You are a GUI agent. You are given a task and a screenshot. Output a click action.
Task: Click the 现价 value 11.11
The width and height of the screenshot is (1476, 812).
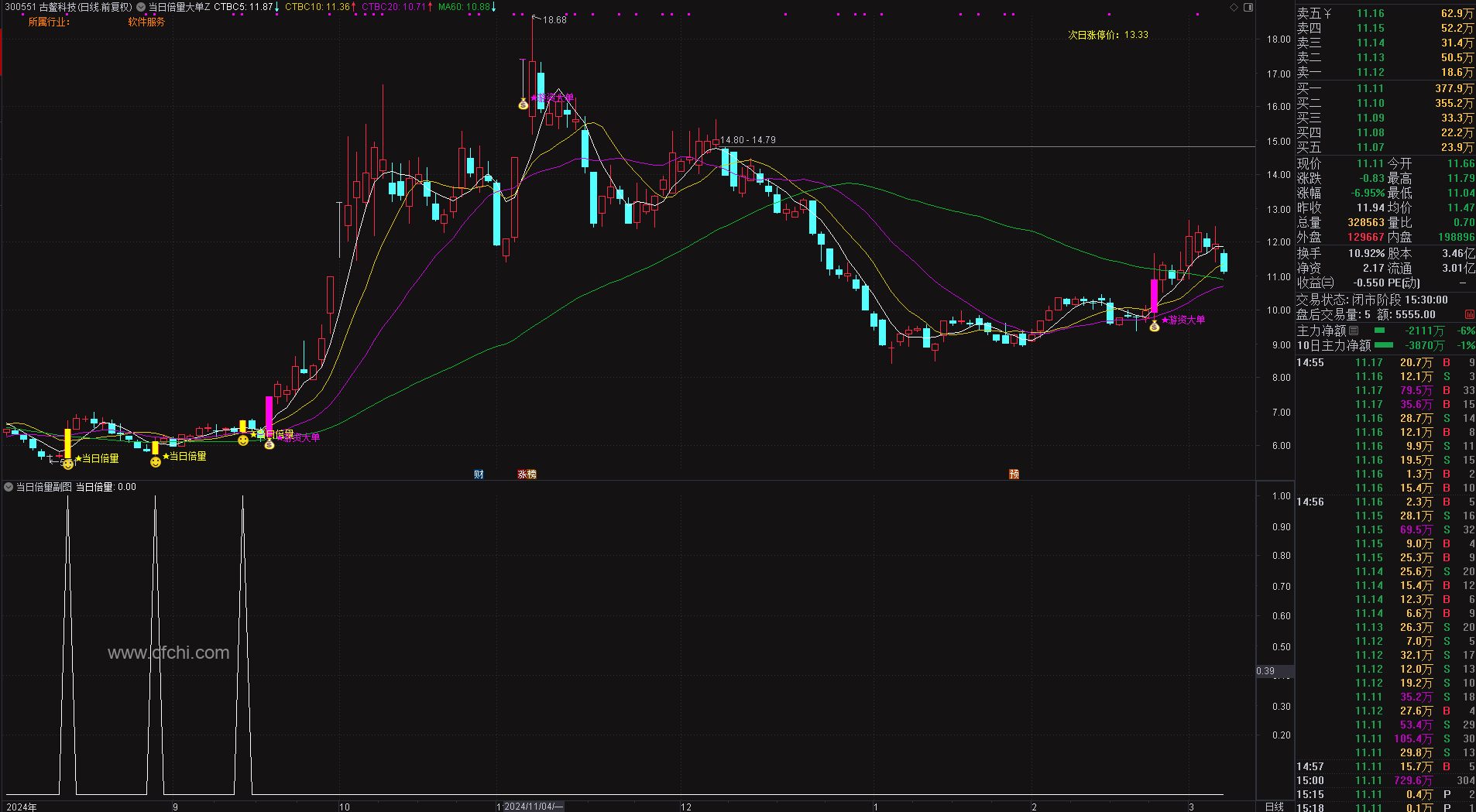click(x=1370, y=163)
